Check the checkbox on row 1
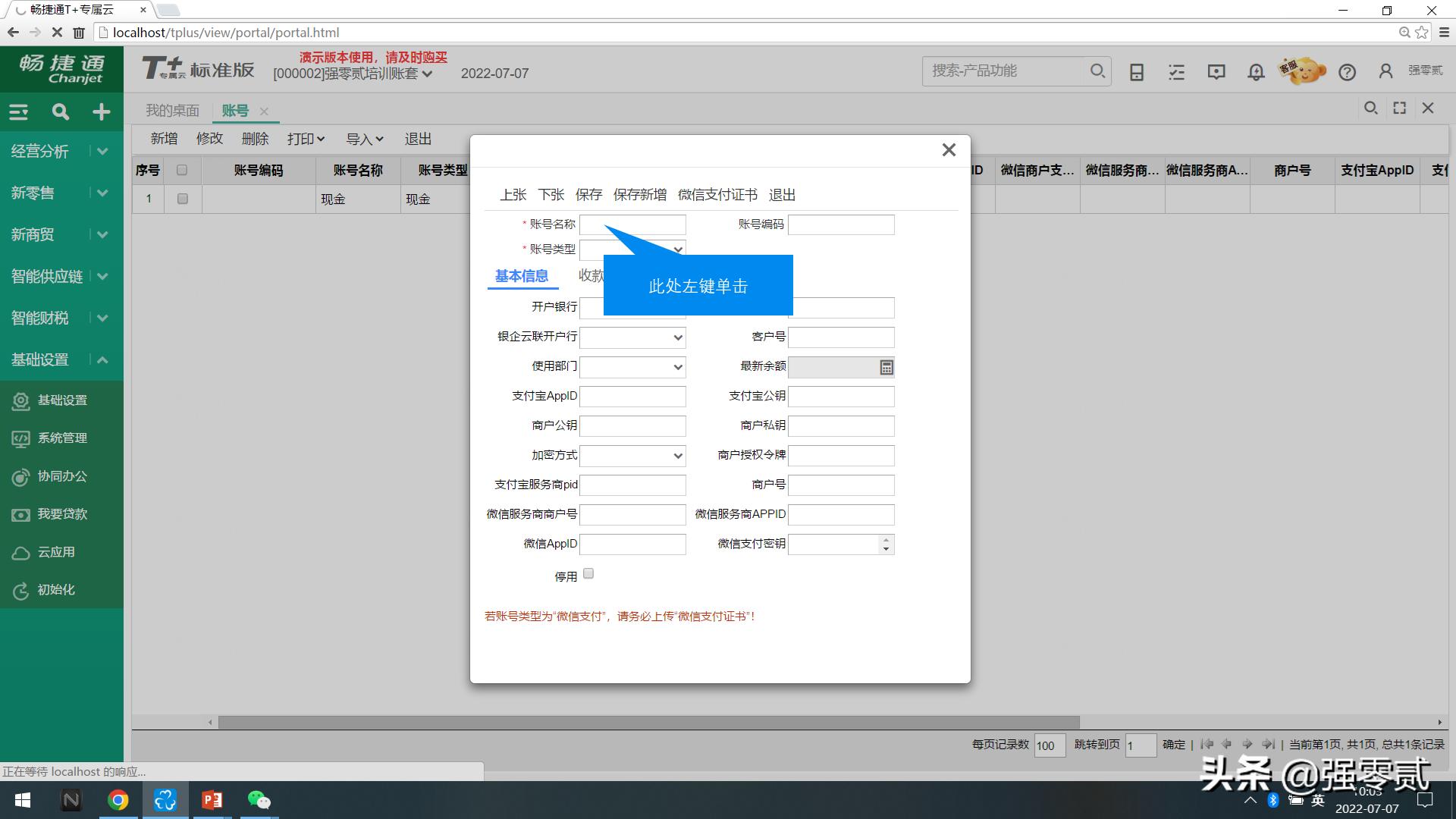Image resolution: width=1456 pixels, height=819 pixels. coord(181,199)
